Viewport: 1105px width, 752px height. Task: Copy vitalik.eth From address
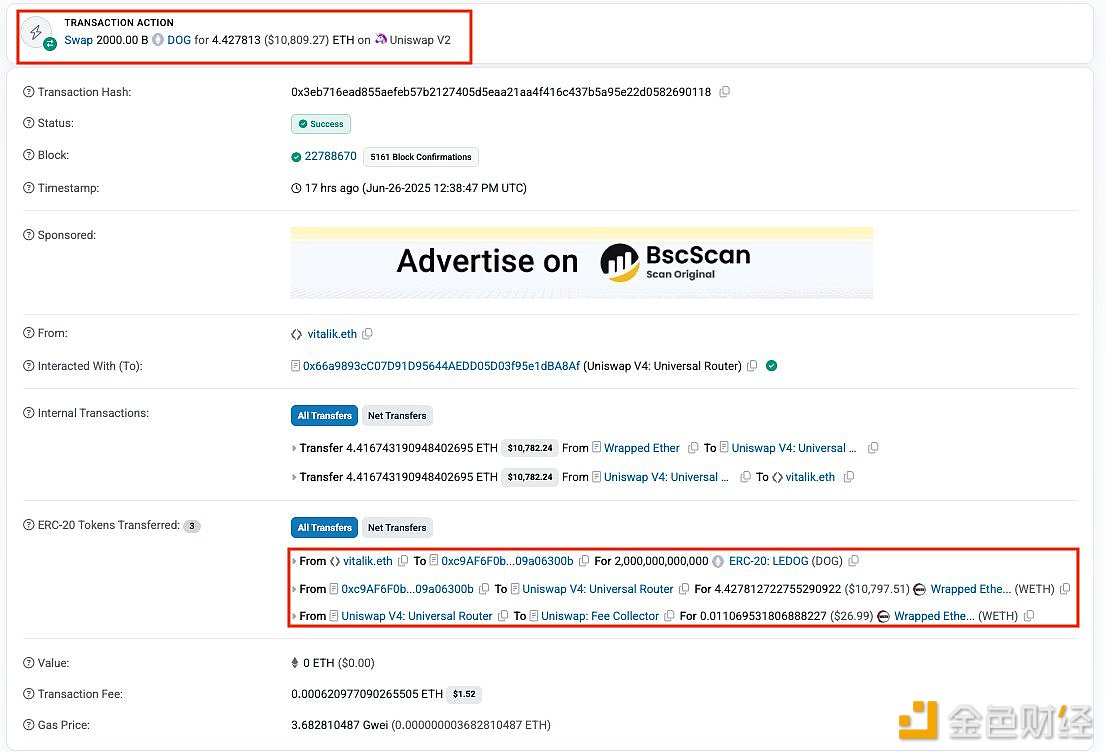coord(367,334)
